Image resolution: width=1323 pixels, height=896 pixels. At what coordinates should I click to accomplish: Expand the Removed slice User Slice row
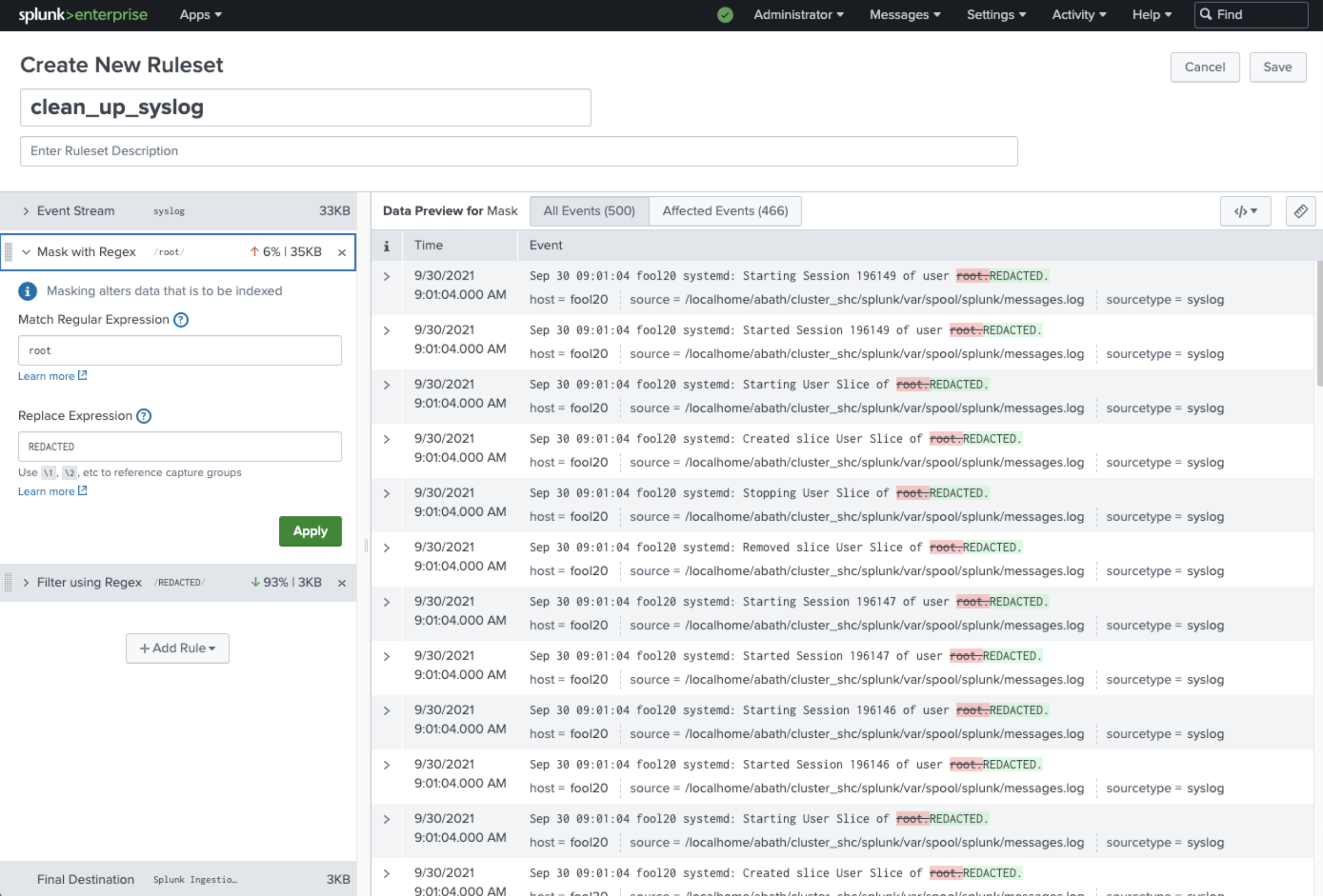[x=386, y=548]
